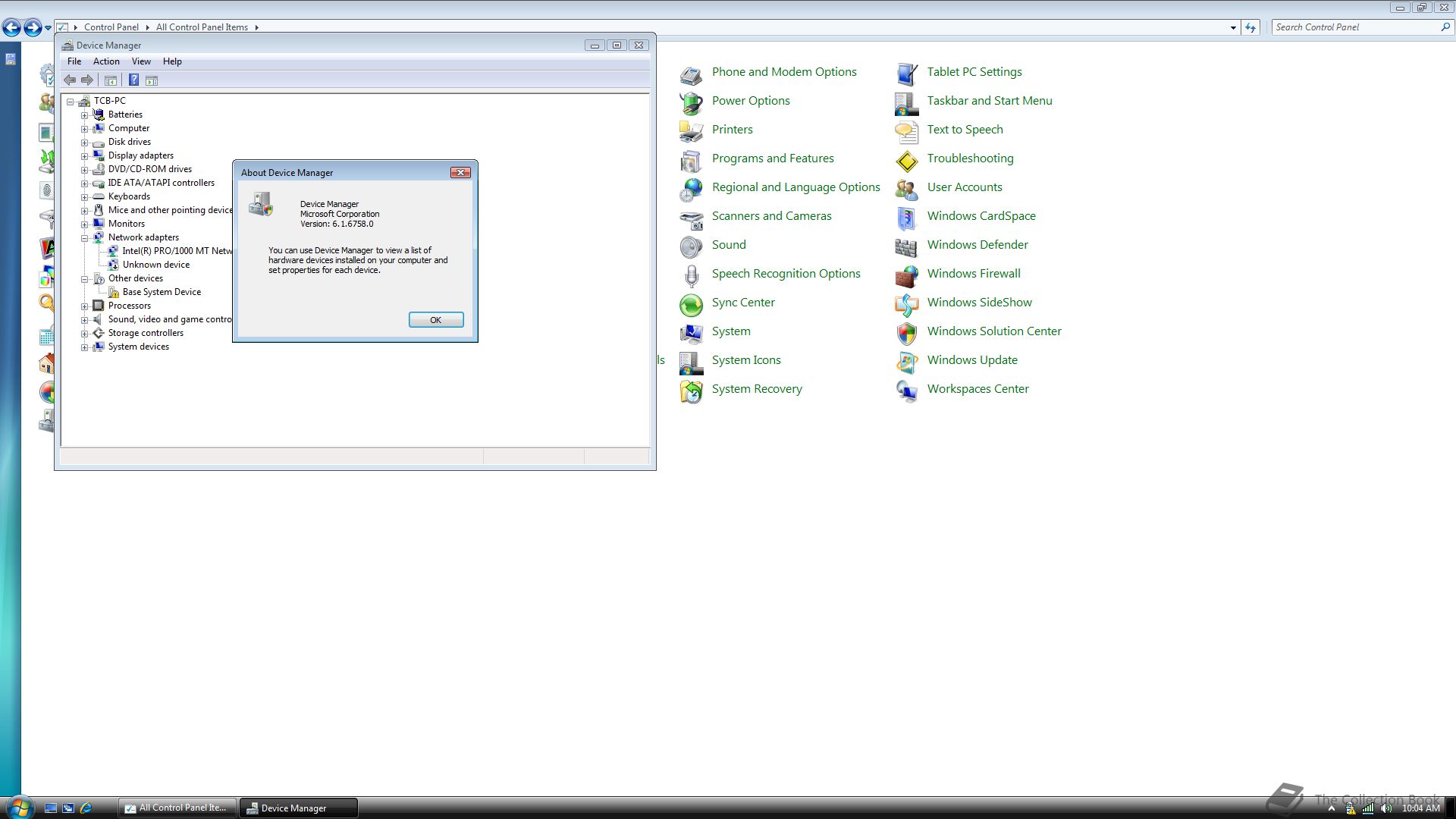Image resolution: width=1456 pixels, height=819 pixels.
Task: Click the Back arrow in Device Manager toolbar
Action: (x=70, y=80)
